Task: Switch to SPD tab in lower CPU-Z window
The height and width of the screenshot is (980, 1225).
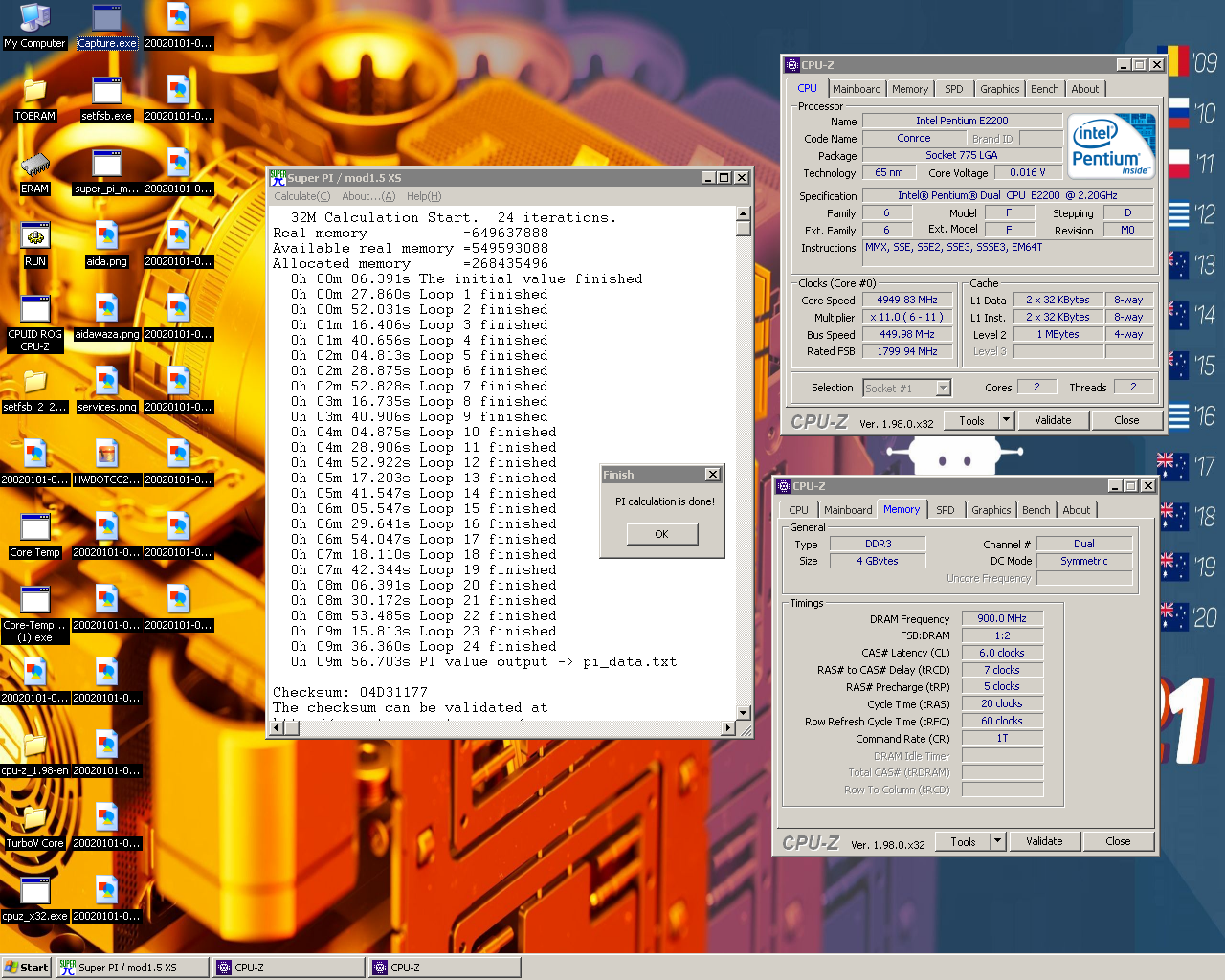Action: click(x=946, y=510)
